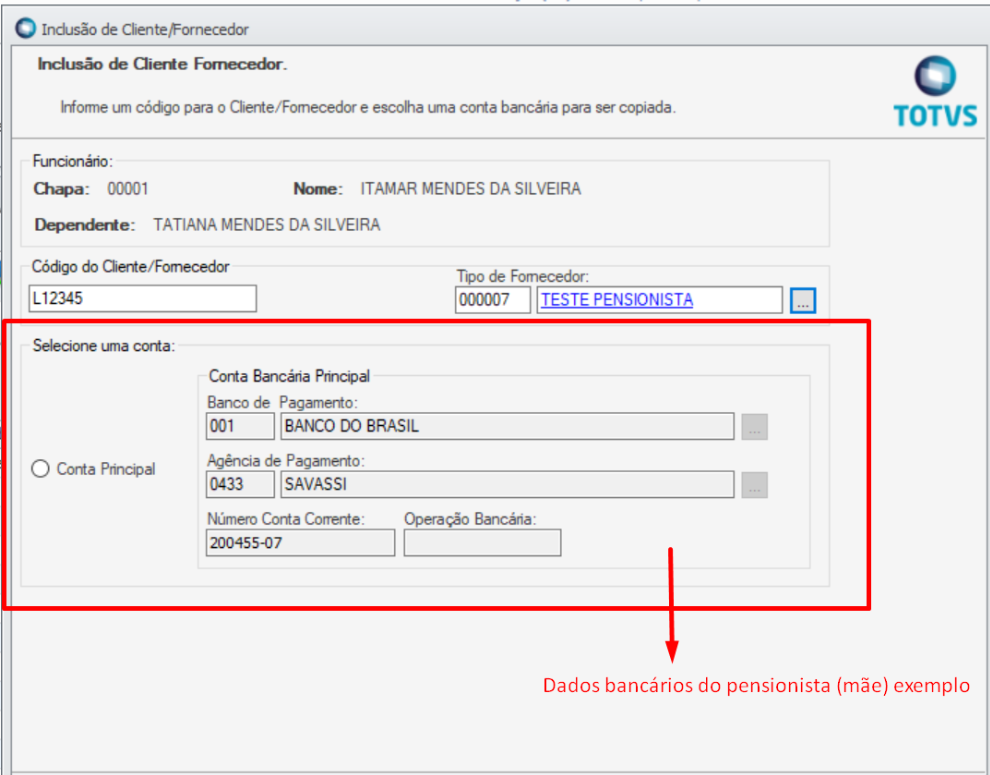The image size is (990, 775).
Task: Click the instruction text Informe um código
Action: (368, 107)
